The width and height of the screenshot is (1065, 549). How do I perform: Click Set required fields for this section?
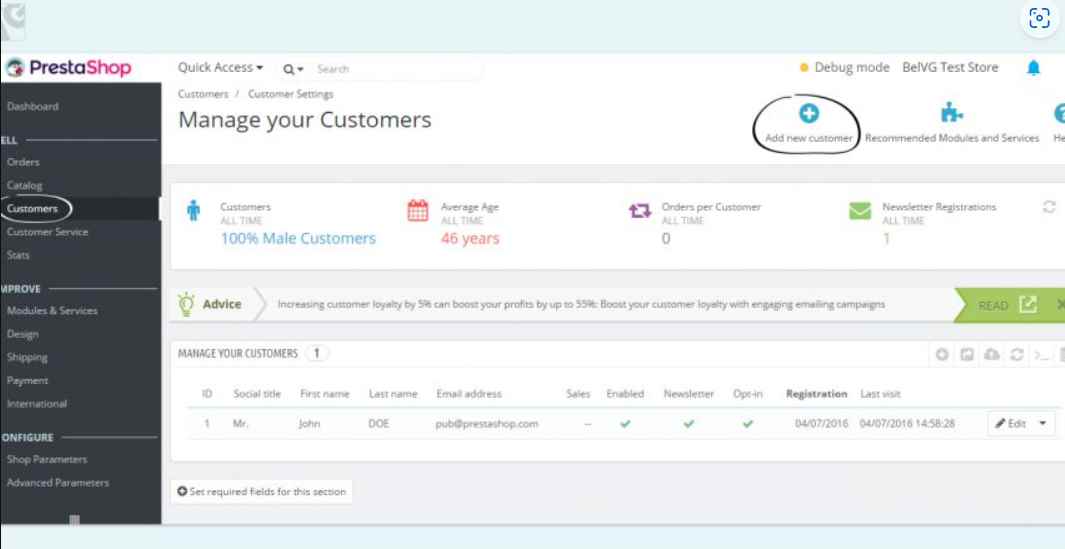pos(261,491)
